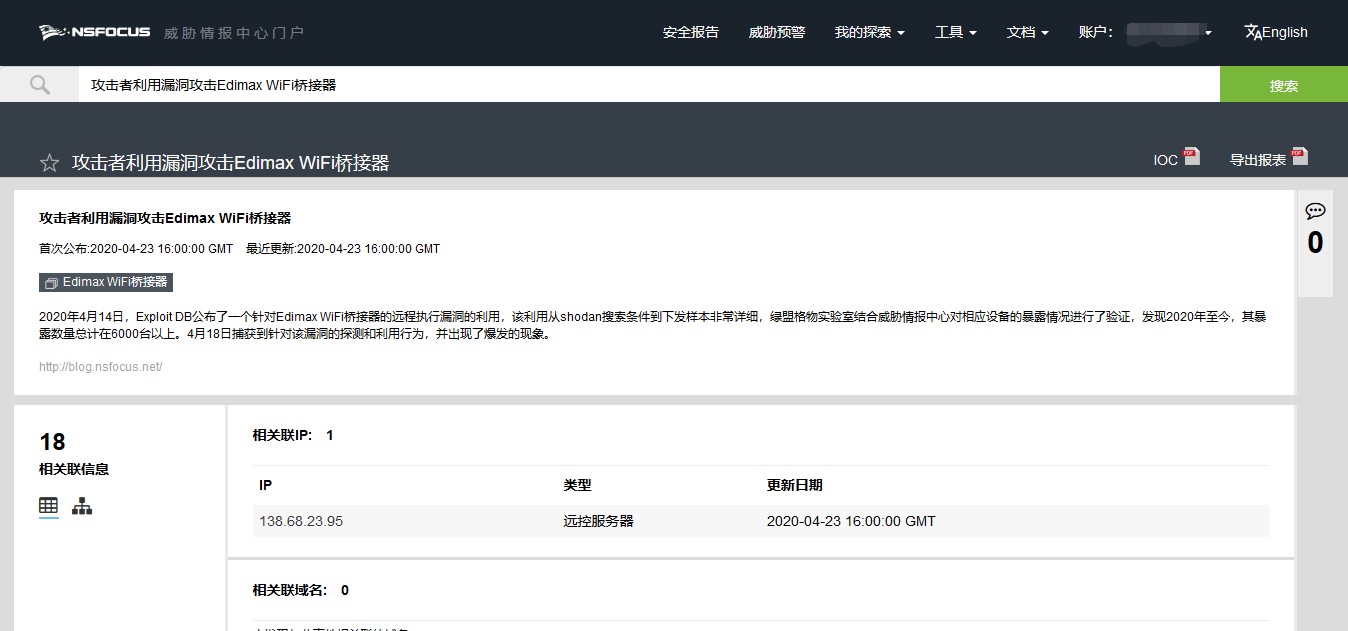The image size is (1348, 631).
Task: Click the 导出报表 PDF icon
Action: click(1298, 157)
